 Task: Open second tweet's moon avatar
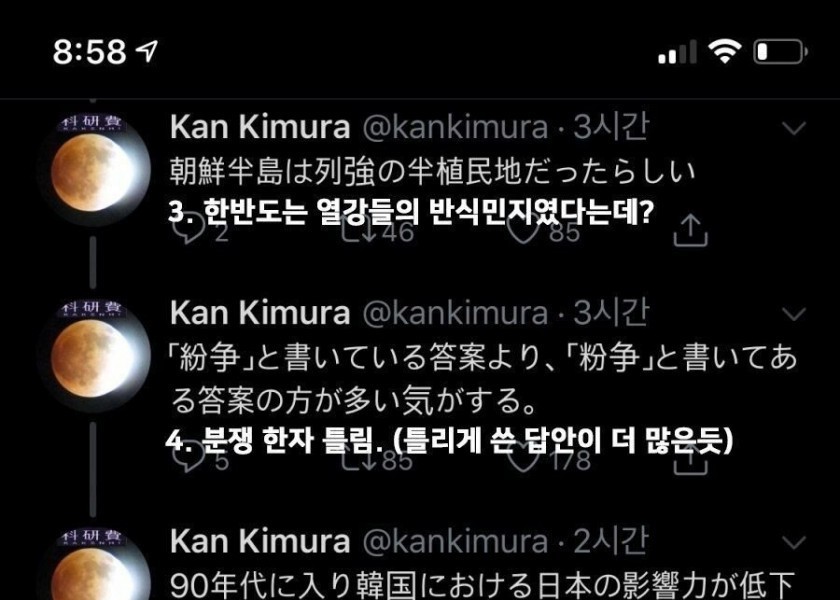pyautogui.click(x=95, y=356)
